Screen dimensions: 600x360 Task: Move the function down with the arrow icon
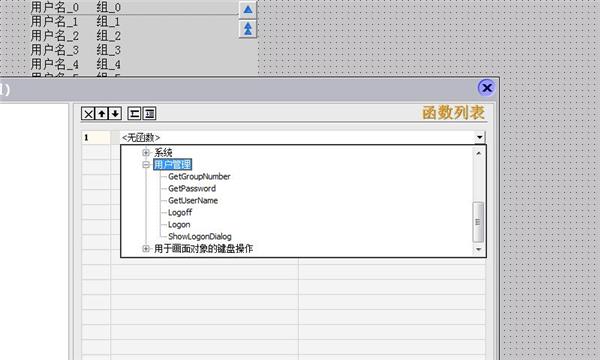115,114
